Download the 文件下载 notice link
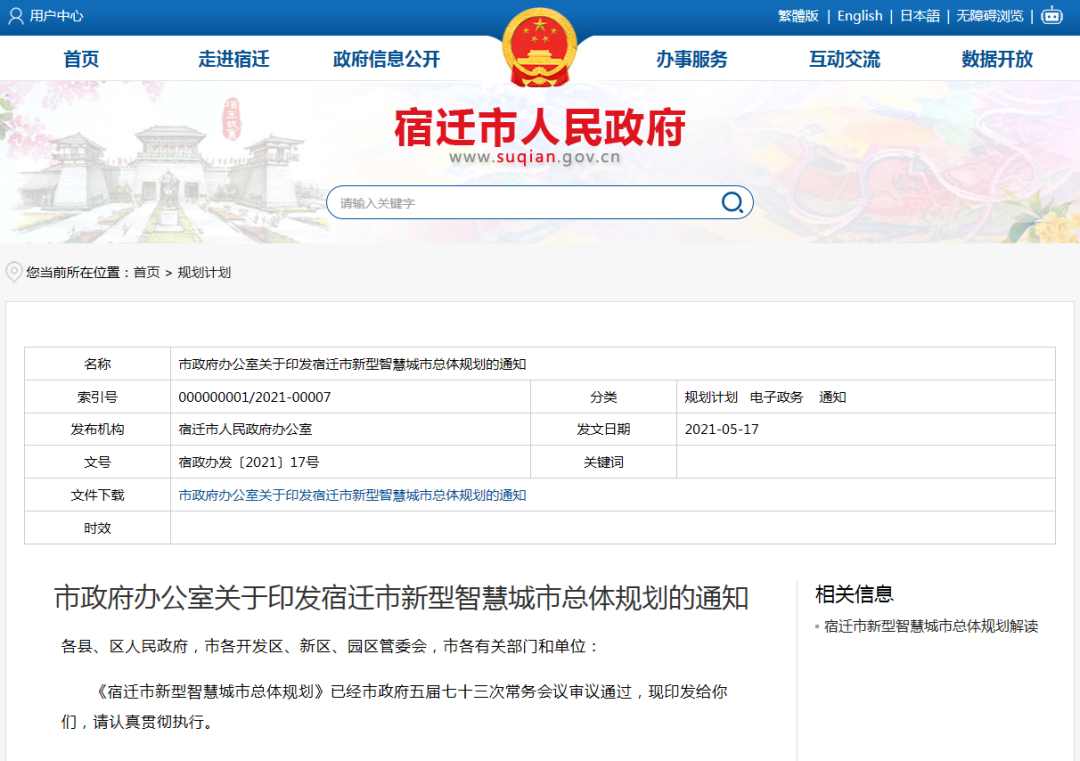The height and width of the screenshot is (761, 1080). (352, 495)
